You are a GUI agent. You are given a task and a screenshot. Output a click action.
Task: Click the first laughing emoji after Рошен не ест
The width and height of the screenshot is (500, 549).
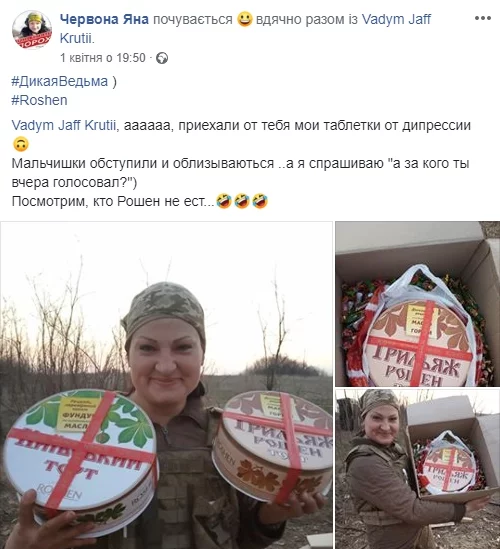(224, 201)
